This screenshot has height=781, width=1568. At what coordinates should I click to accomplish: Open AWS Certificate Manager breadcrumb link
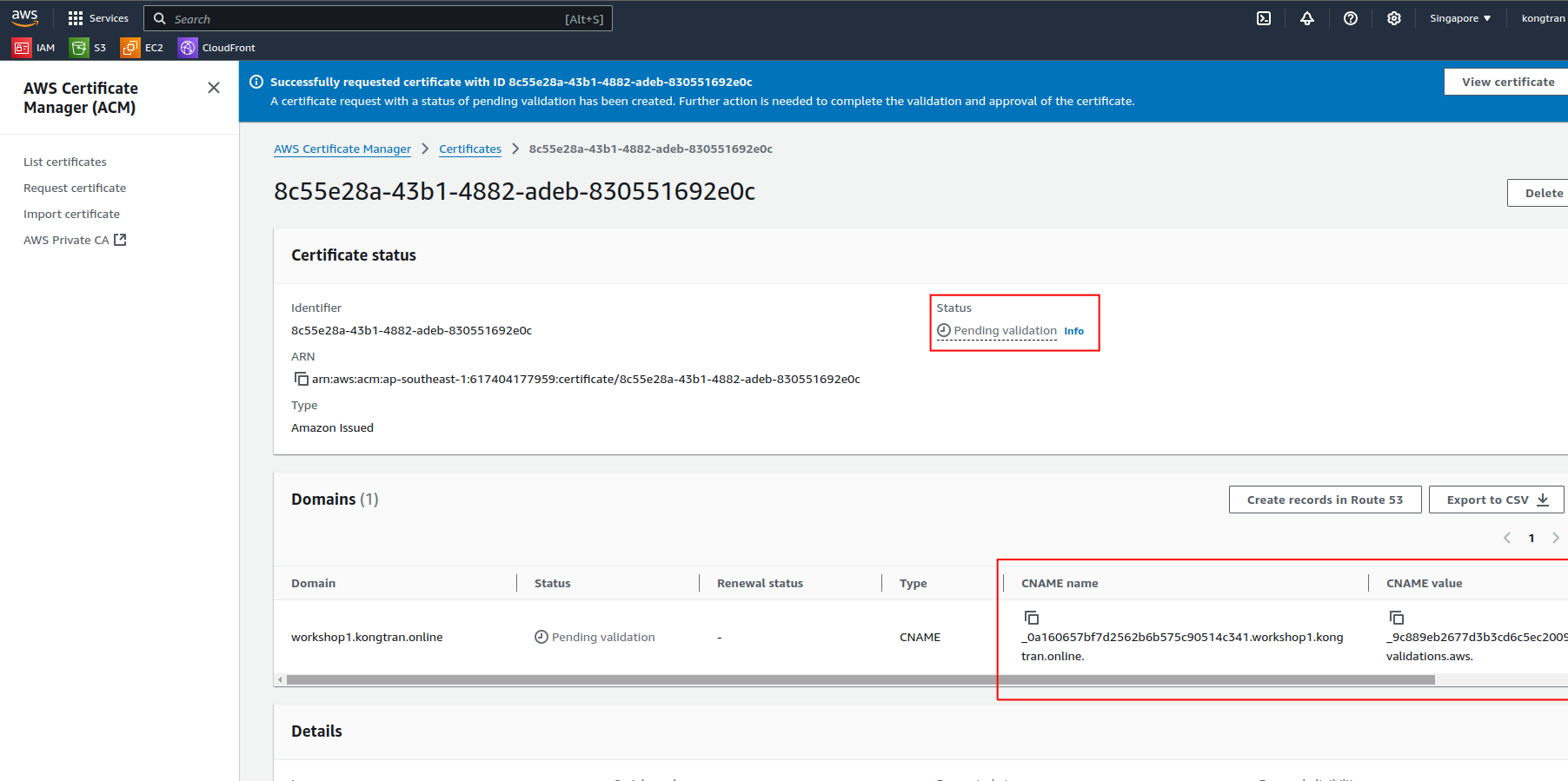tap(342, 149)
